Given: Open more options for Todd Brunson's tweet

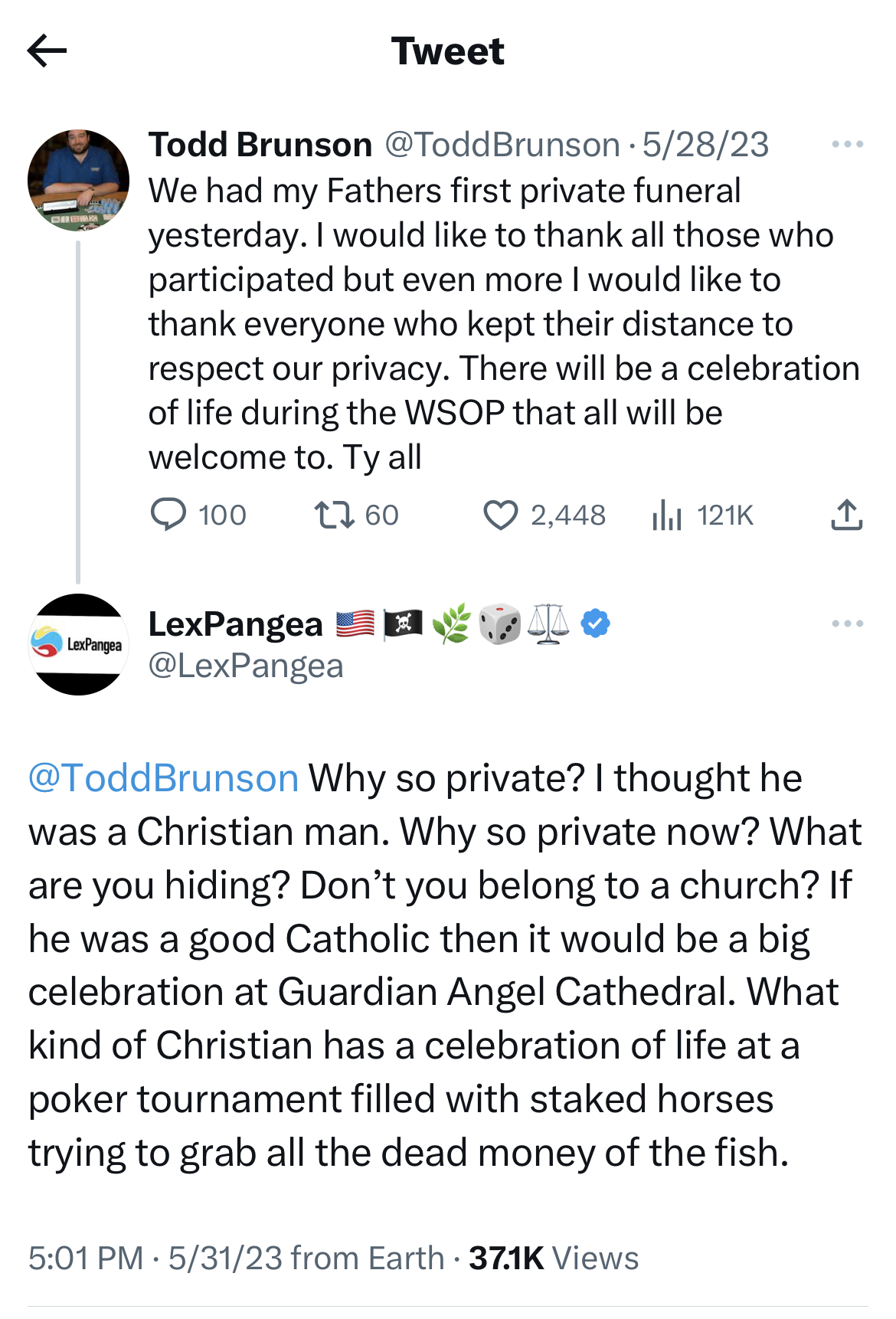Looking at the screenshot, I should (847, 144).
